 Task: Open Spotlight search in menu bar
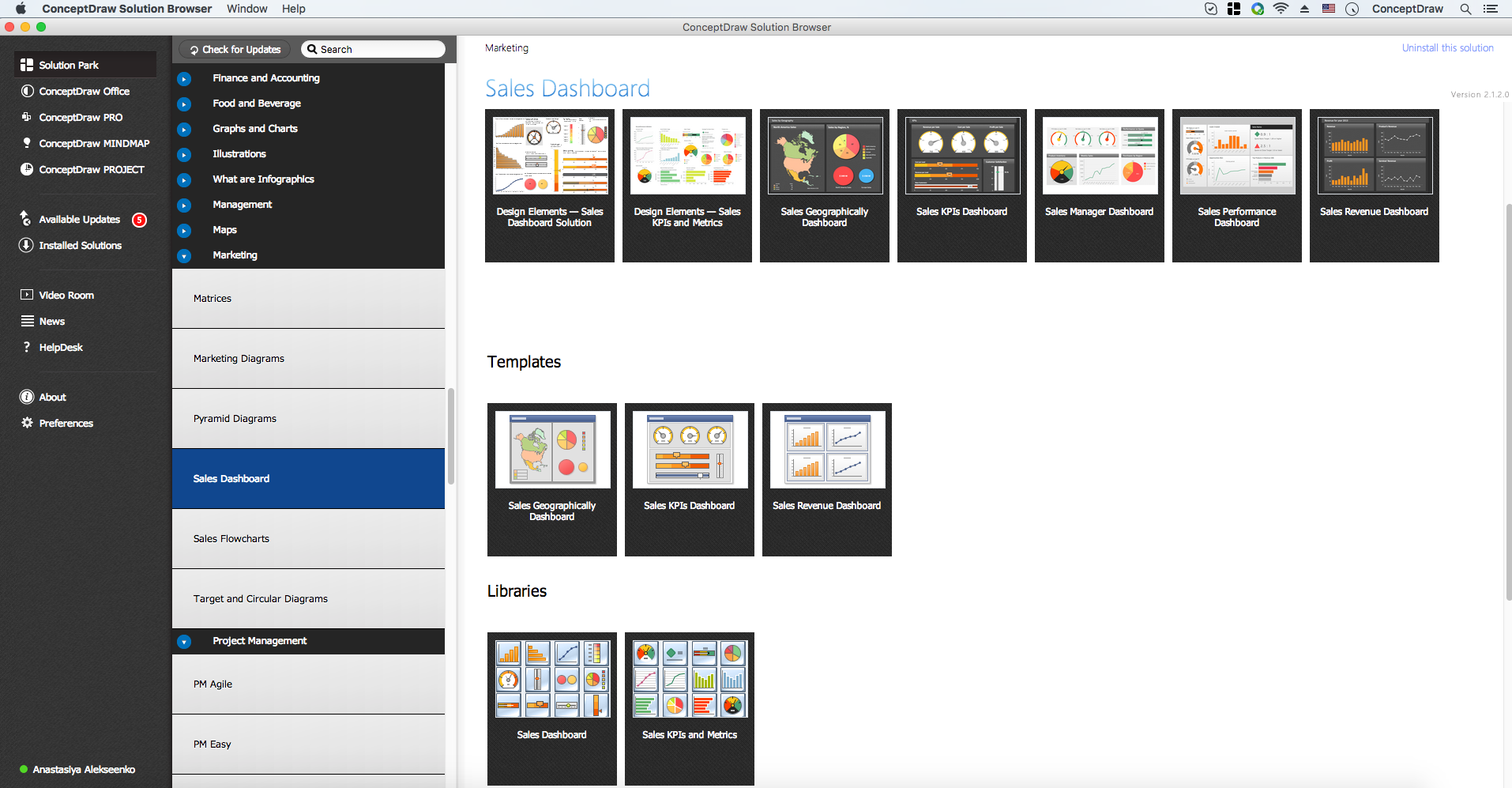[x=1465, y=9]
